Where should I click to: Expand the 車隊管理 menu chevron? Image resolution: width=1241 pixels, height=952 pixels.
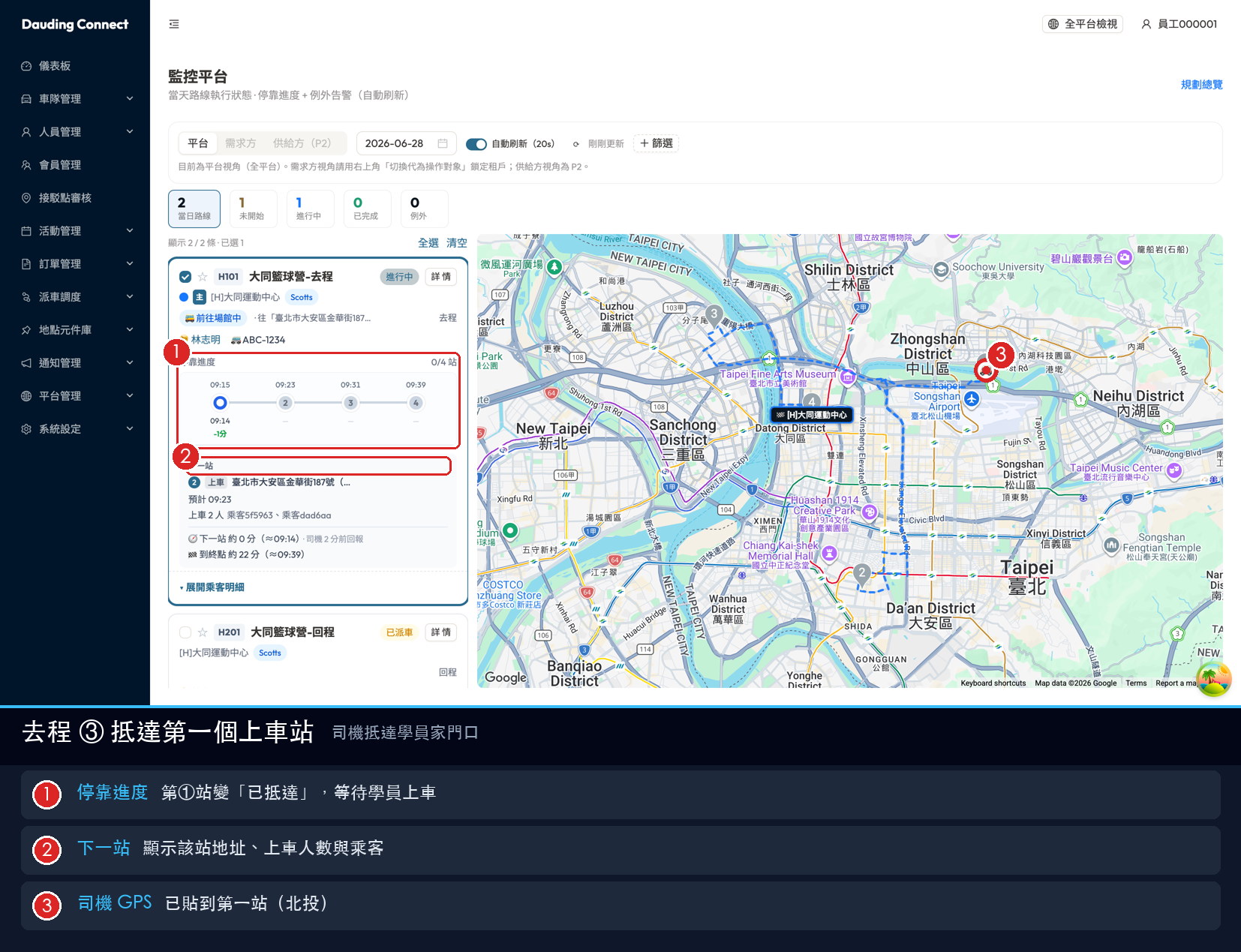click(130, 98)
